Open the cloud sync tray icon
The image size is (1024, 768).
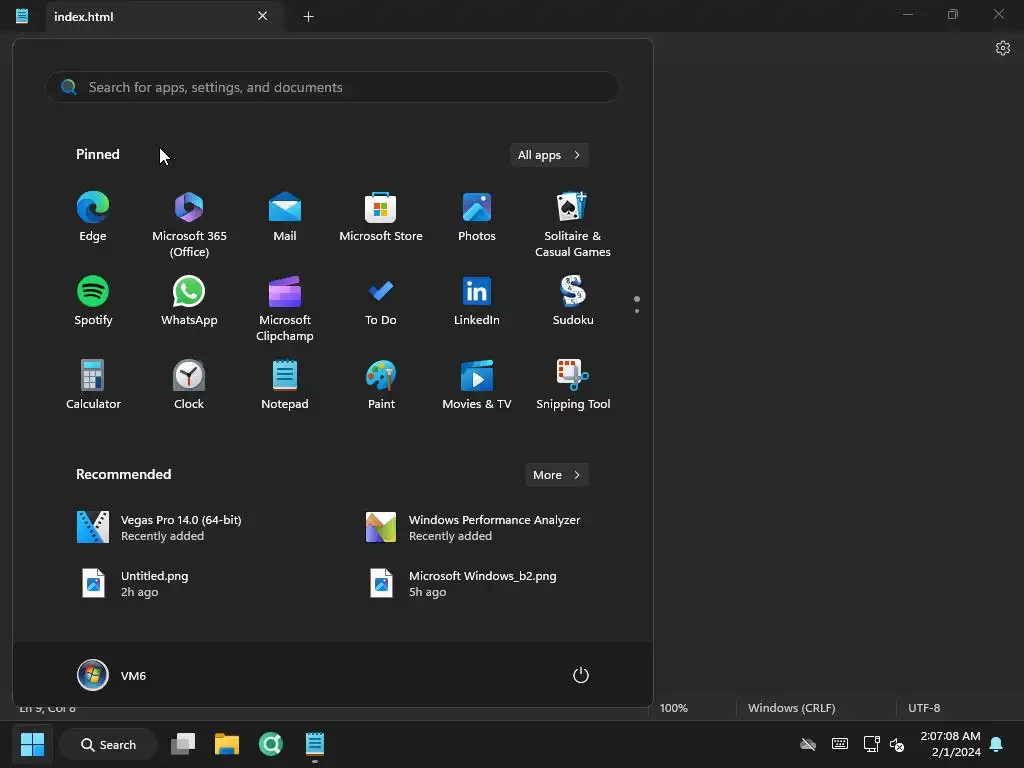(x=808, y=744)
